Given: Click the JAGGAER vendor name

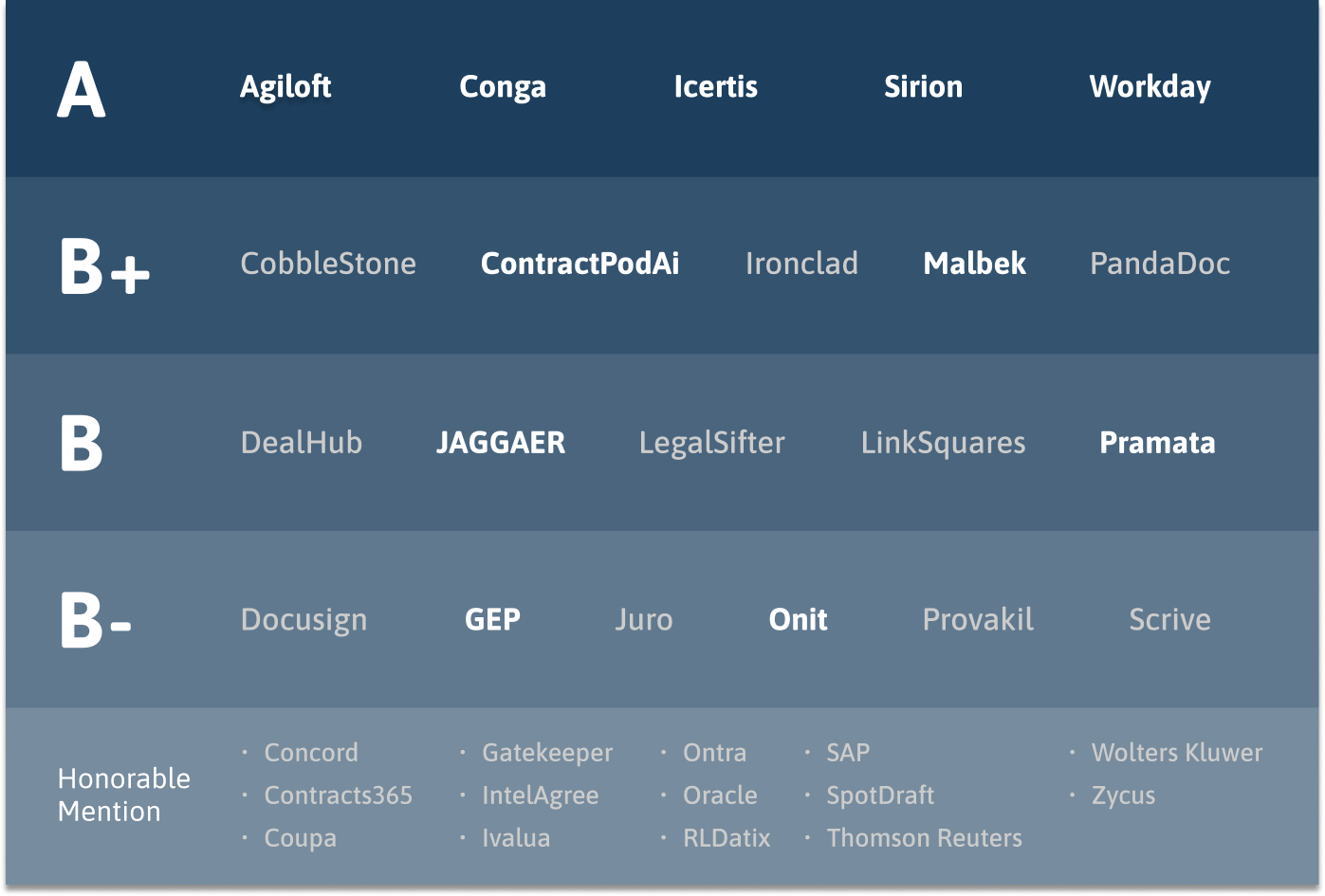Looking at the screenshot, I should [x=500, y=443].
